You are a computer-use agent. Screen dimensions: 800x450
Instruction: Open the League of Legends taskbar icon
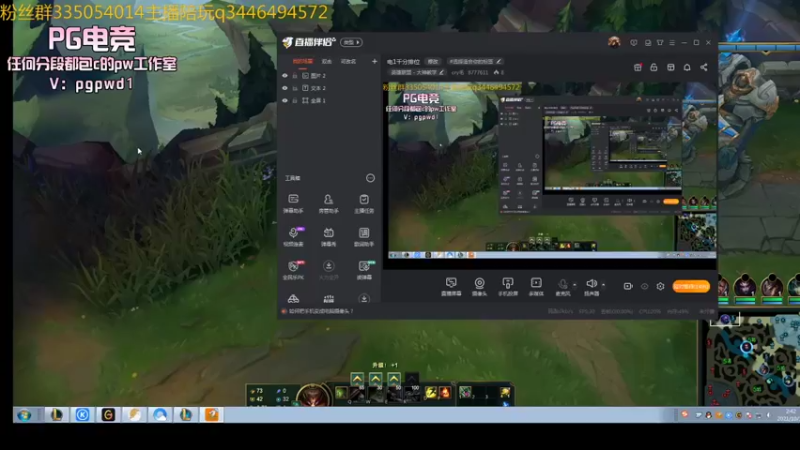[x=56, y=415]
